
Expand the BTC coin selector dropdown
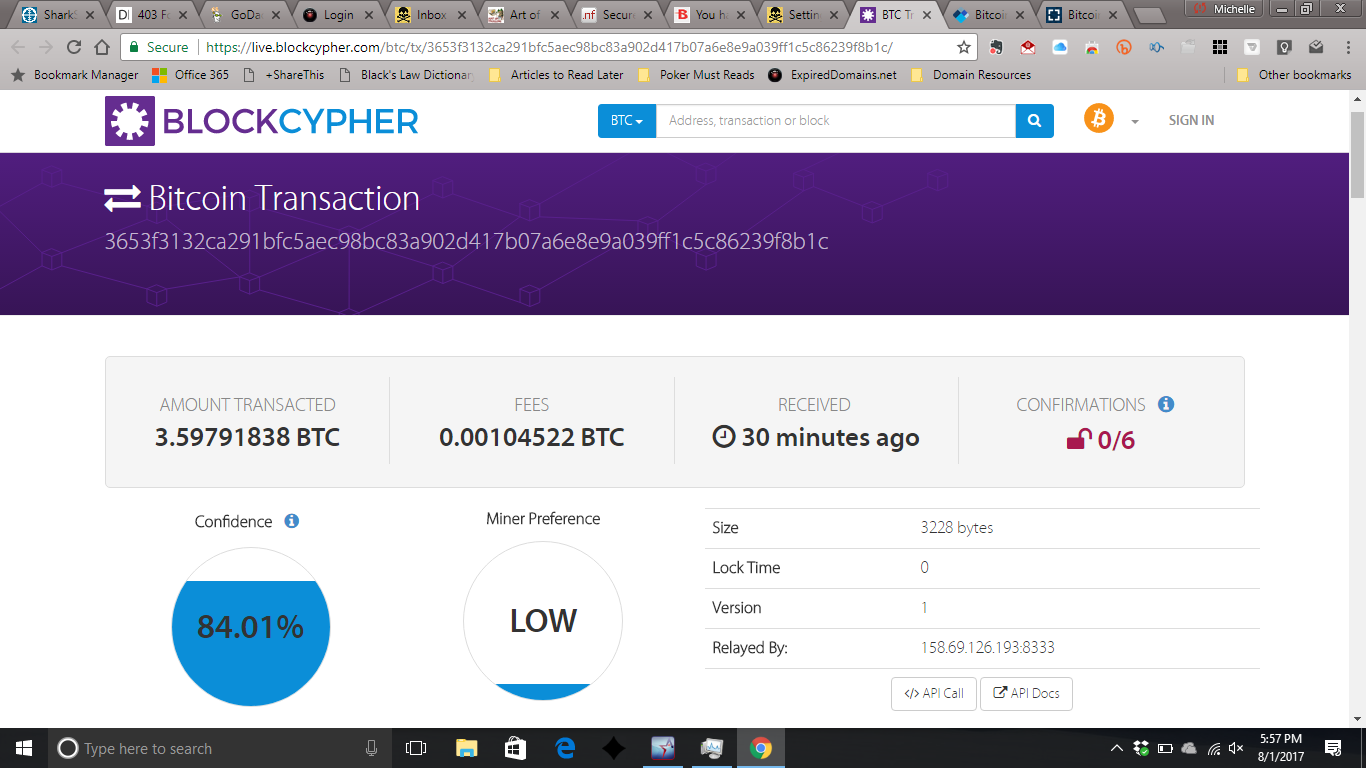pos(627,121)
